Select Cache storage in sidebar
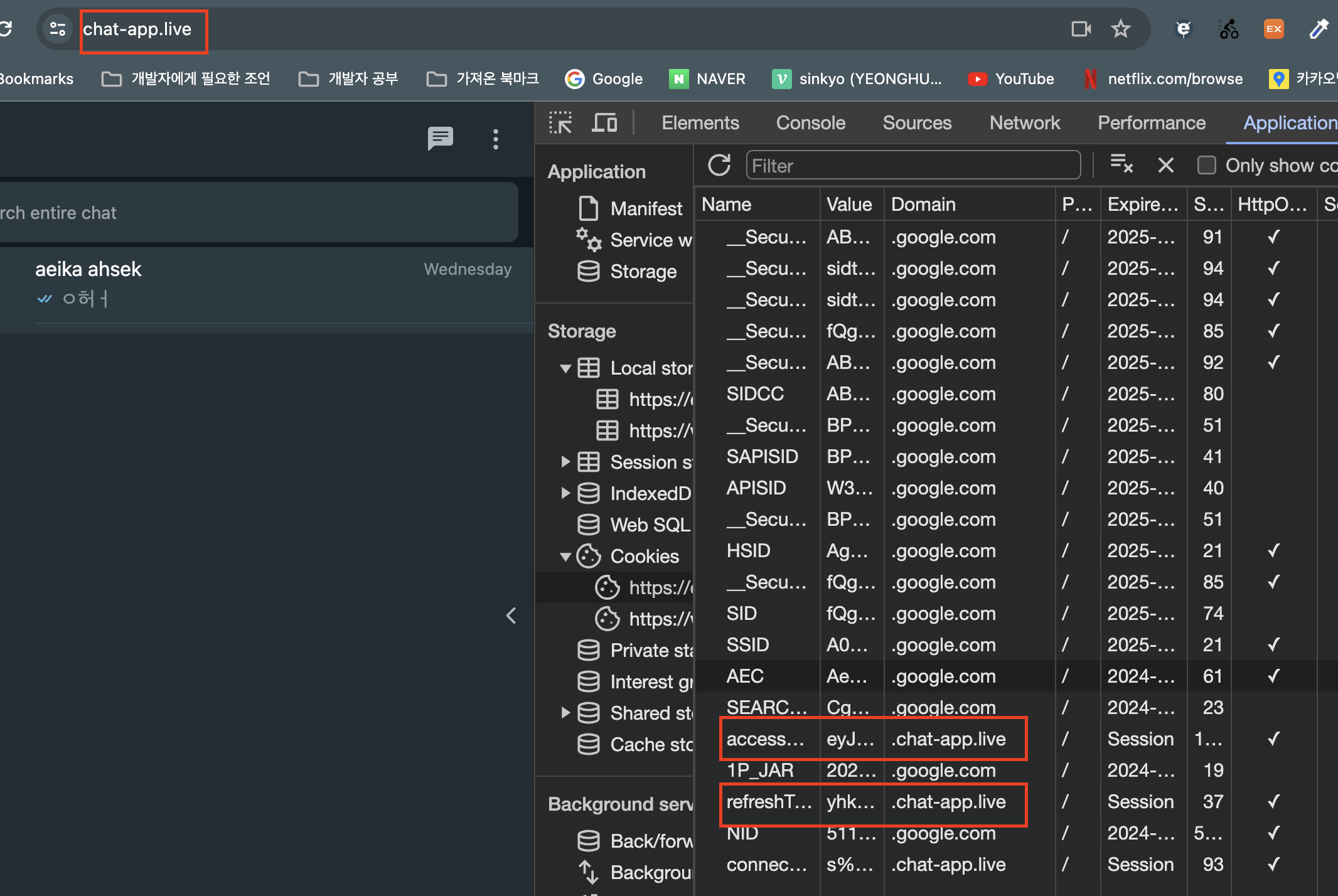The image size is (1338, 896). pyautogui.click(x=634, y=744)
